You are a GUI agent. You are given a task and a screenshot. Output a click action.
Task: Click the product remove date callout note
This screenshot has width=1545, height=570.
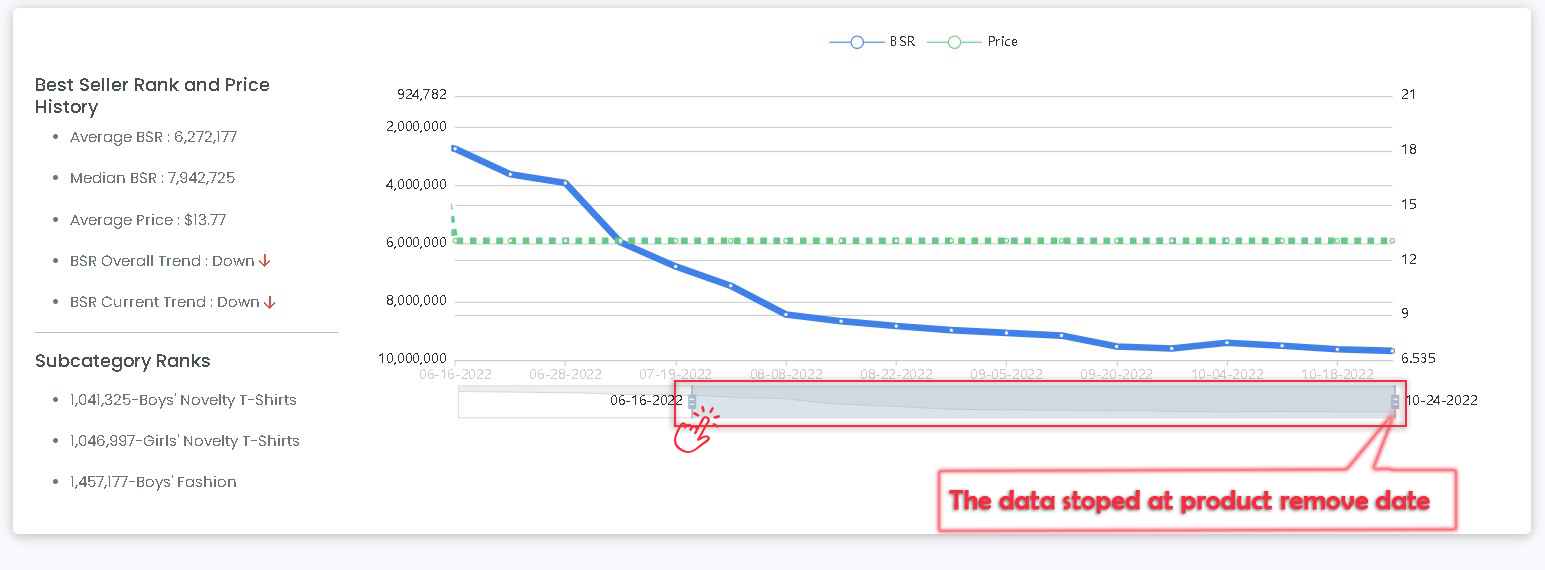click(1189, 500)
